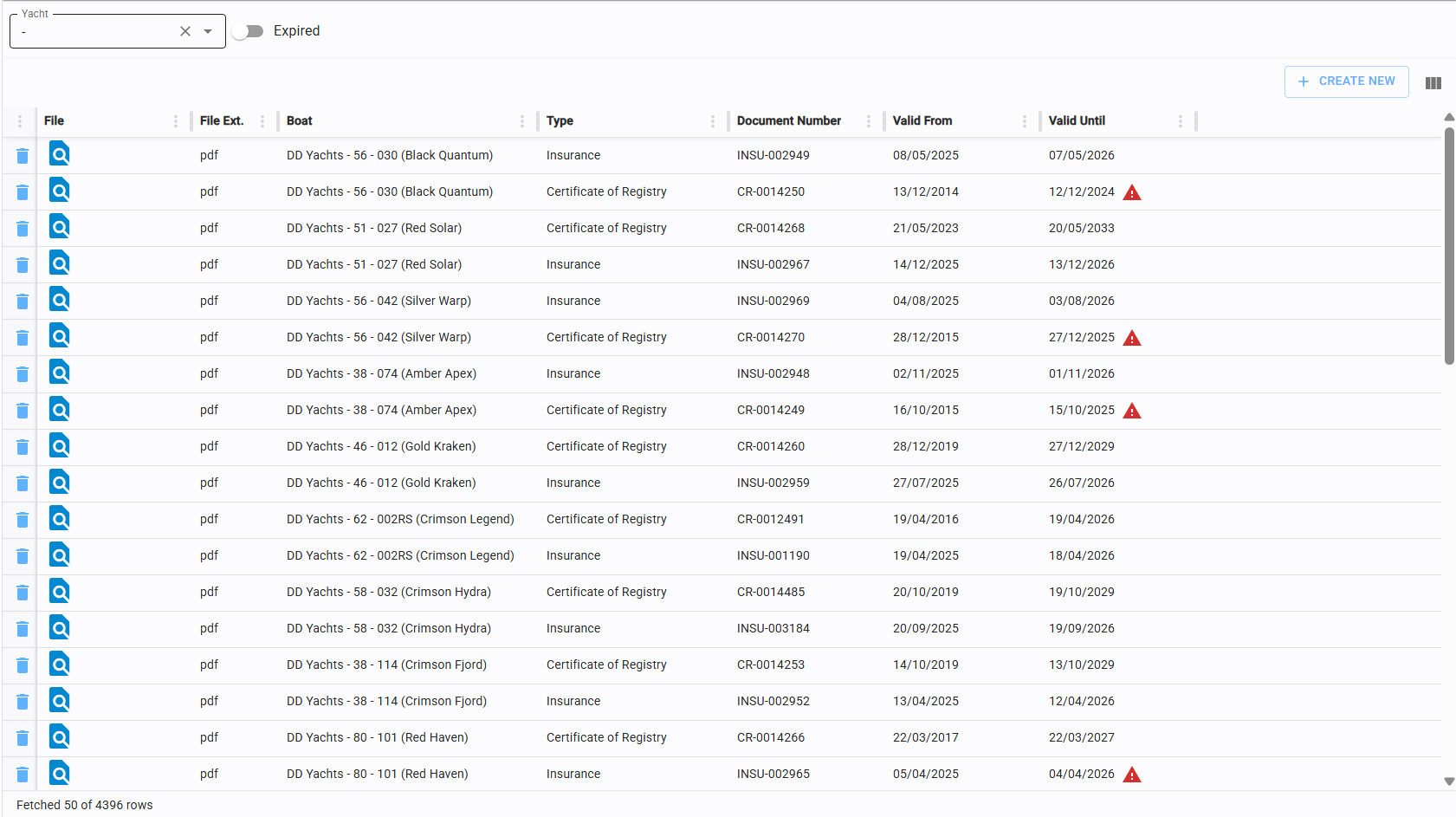The width and height of the screenshot is (1456, 817).
Task: Clear the Yacht filter selection
Action: click(185, 31)
